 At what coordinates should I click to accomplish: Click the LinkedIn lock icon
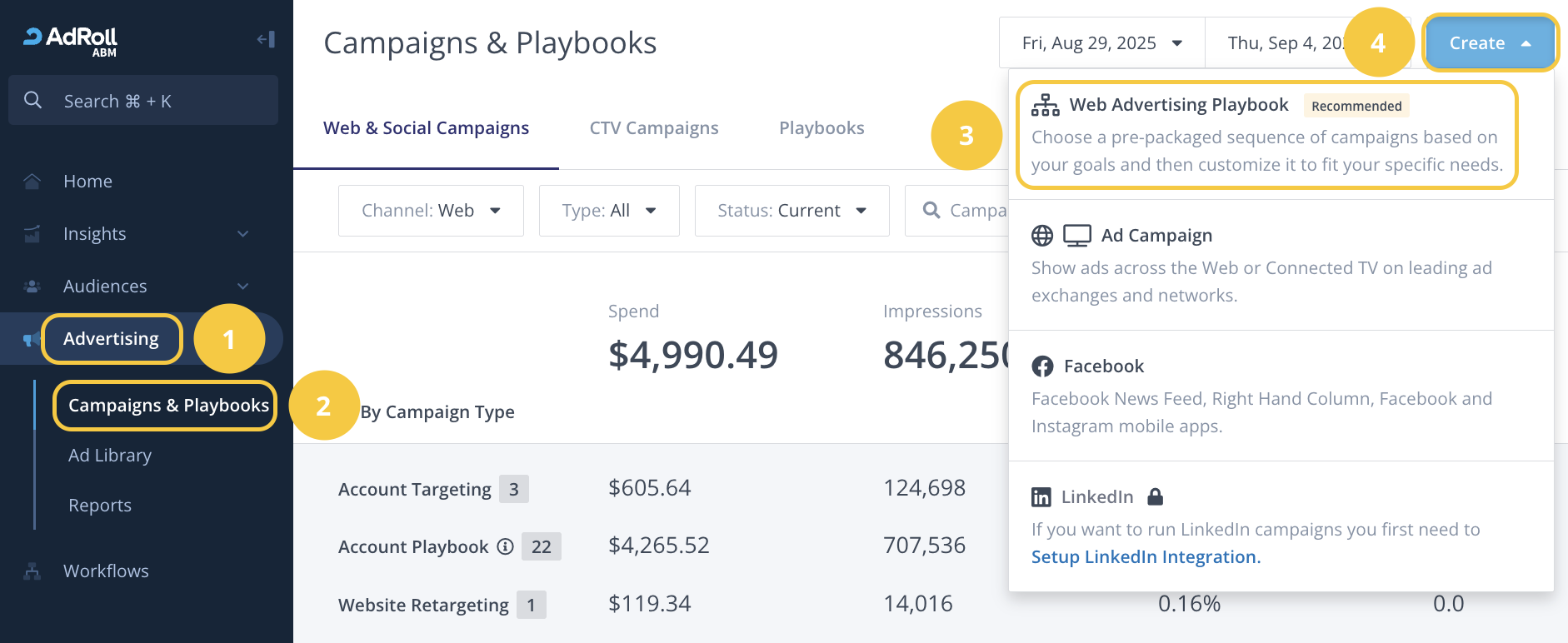pyautogui.click(x=1155, y=497)
